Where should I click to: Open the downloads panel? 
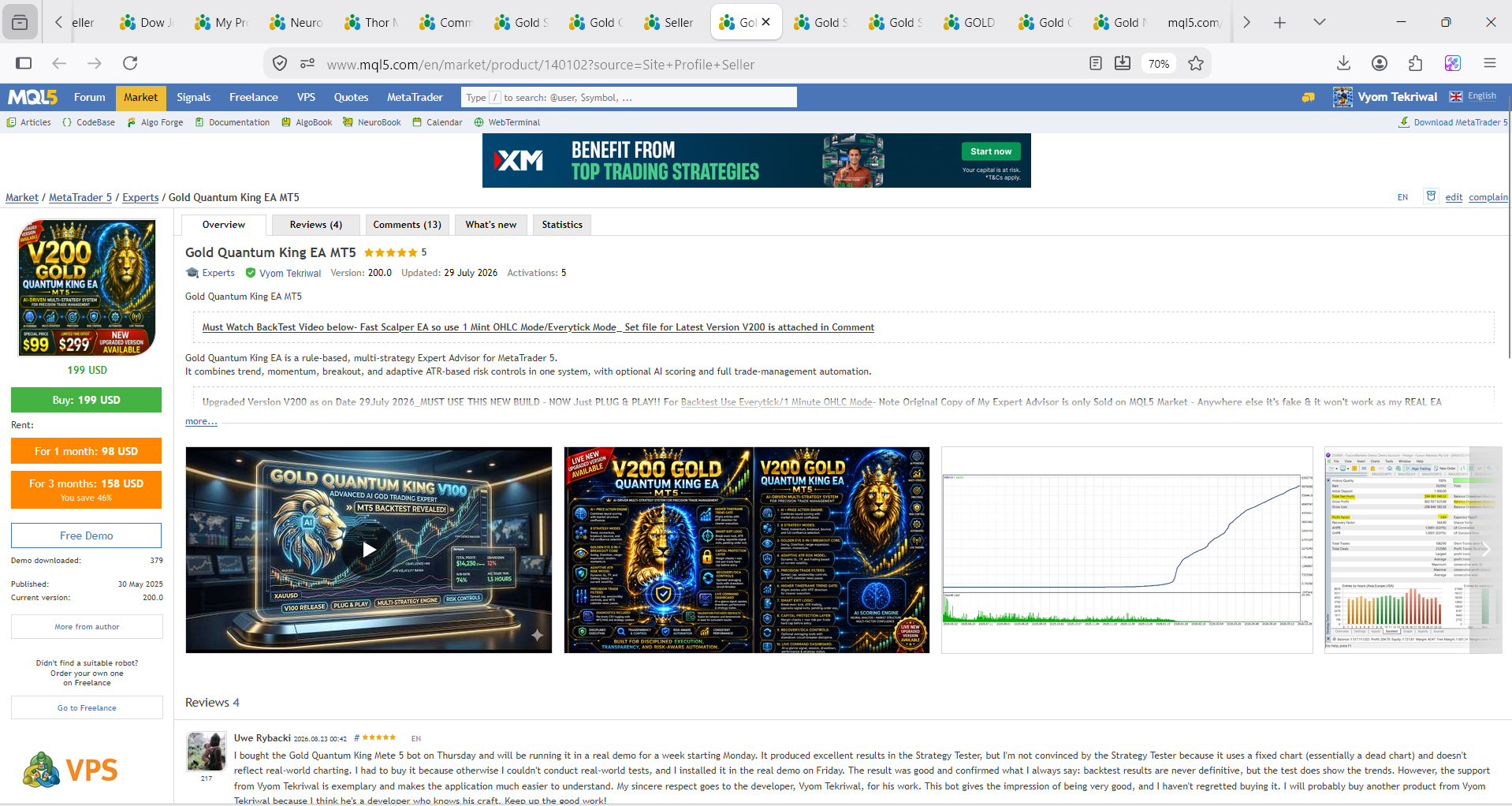point(1344,63)
